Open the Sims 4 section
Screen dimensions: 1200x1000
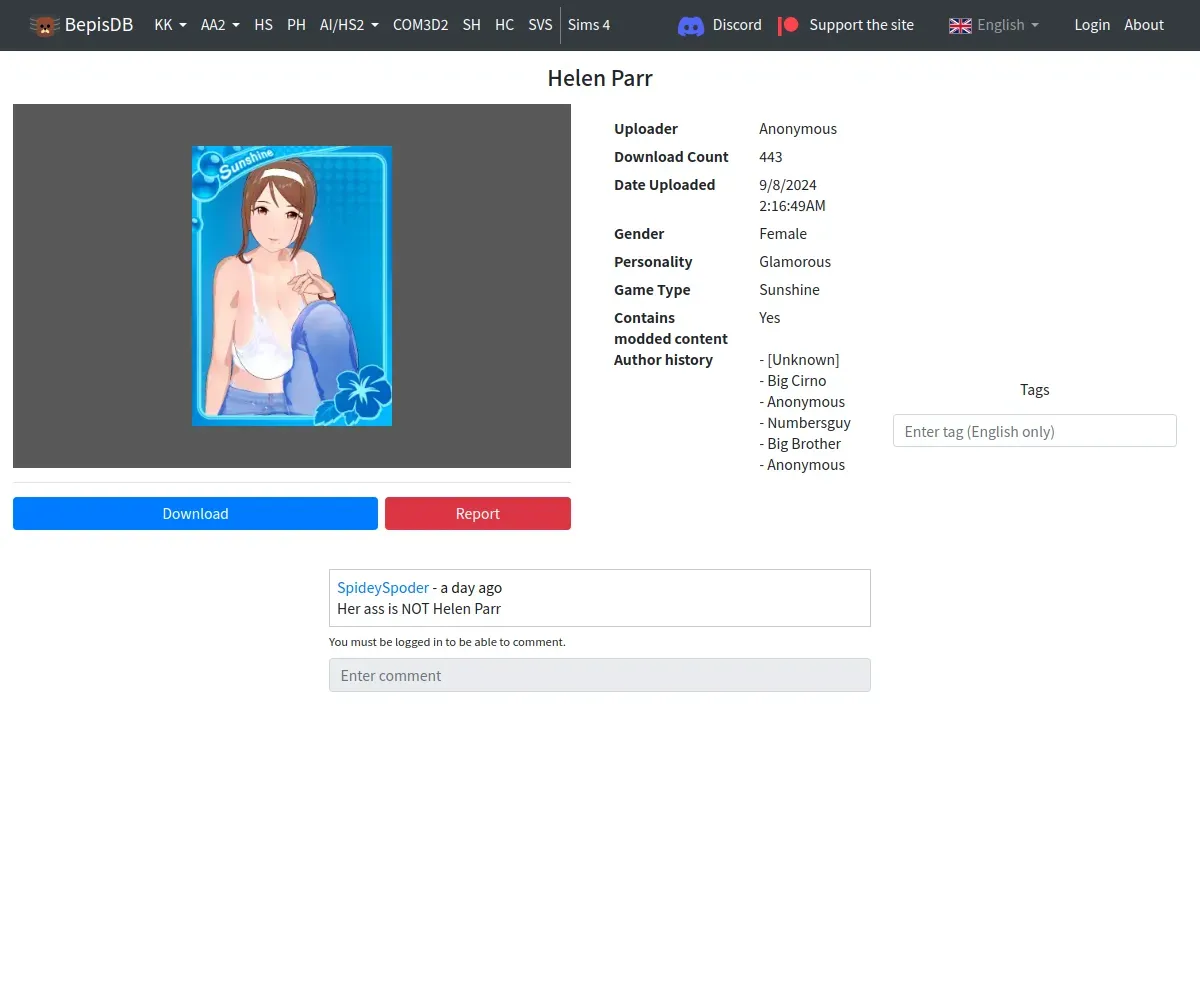pyautogui.click(x=589, y=25)
